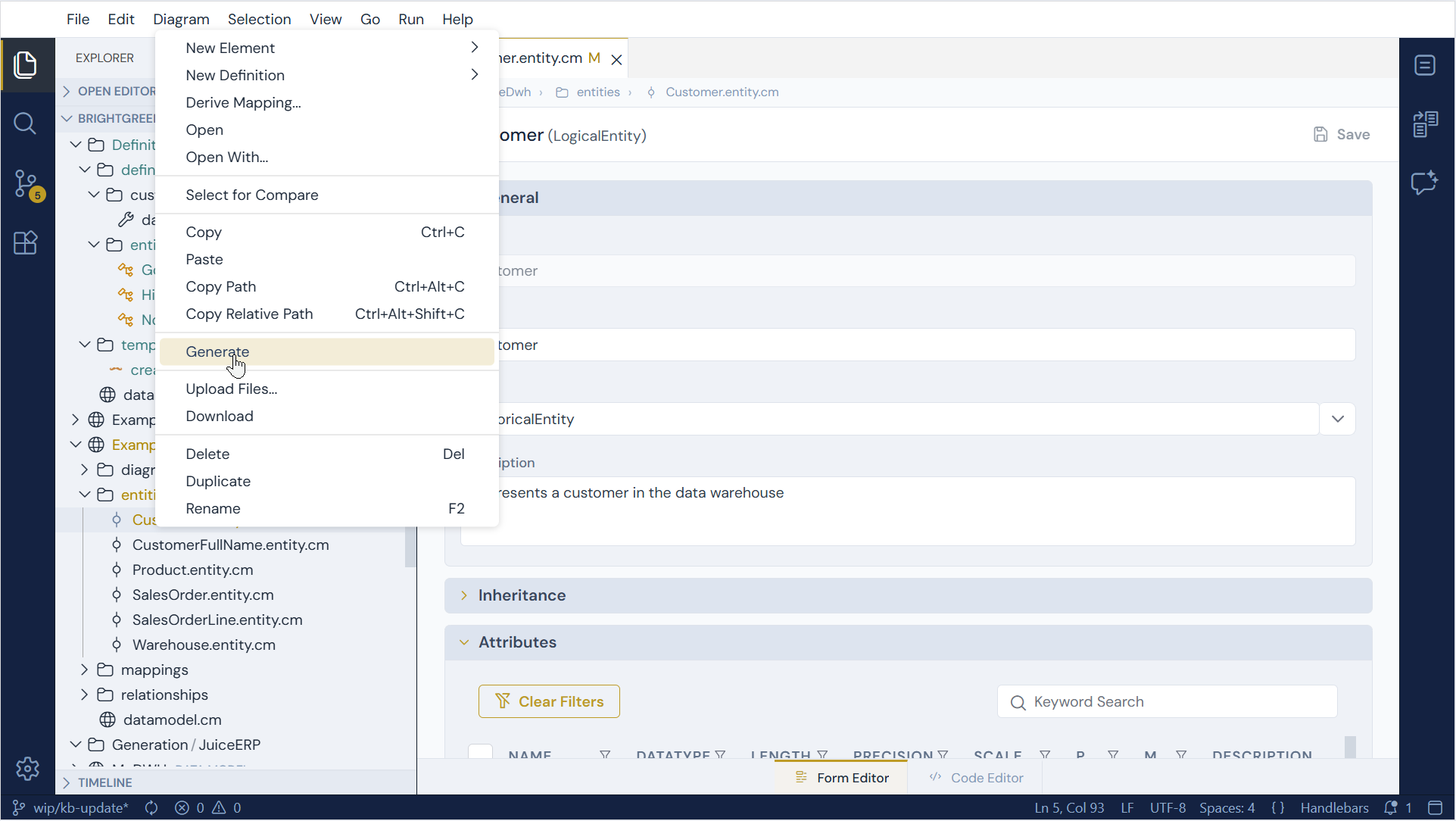
Task: Click Handlebars language mode in status bar
Action: click(1334, 808)
